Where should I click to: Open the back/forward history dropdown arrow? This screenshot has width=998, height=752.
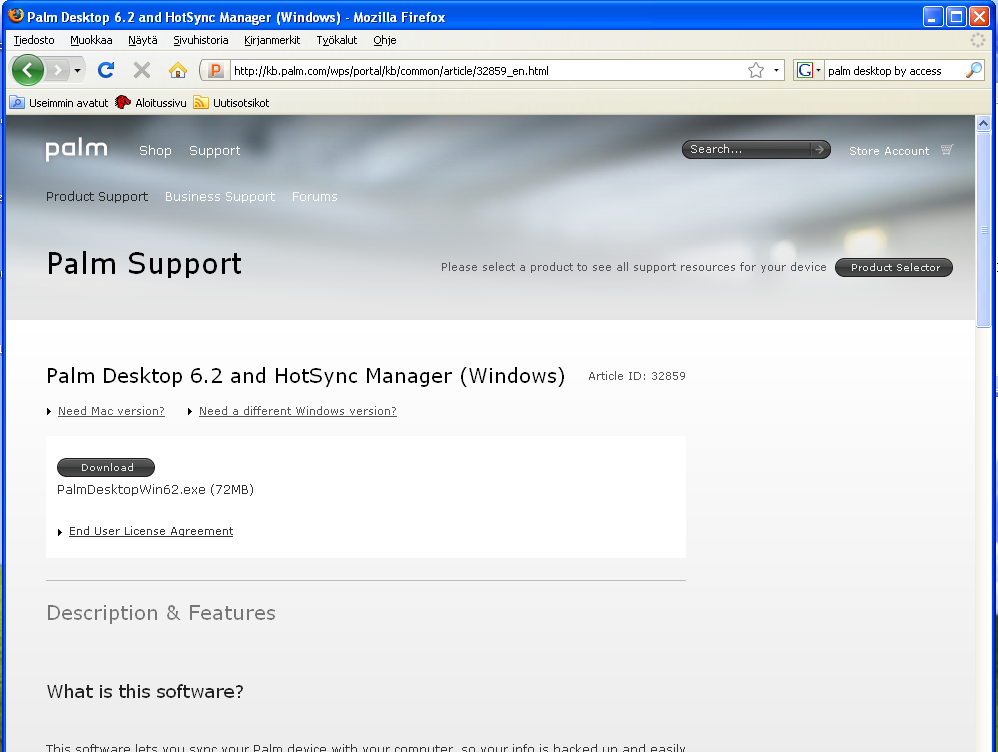[x=77, y=70]
